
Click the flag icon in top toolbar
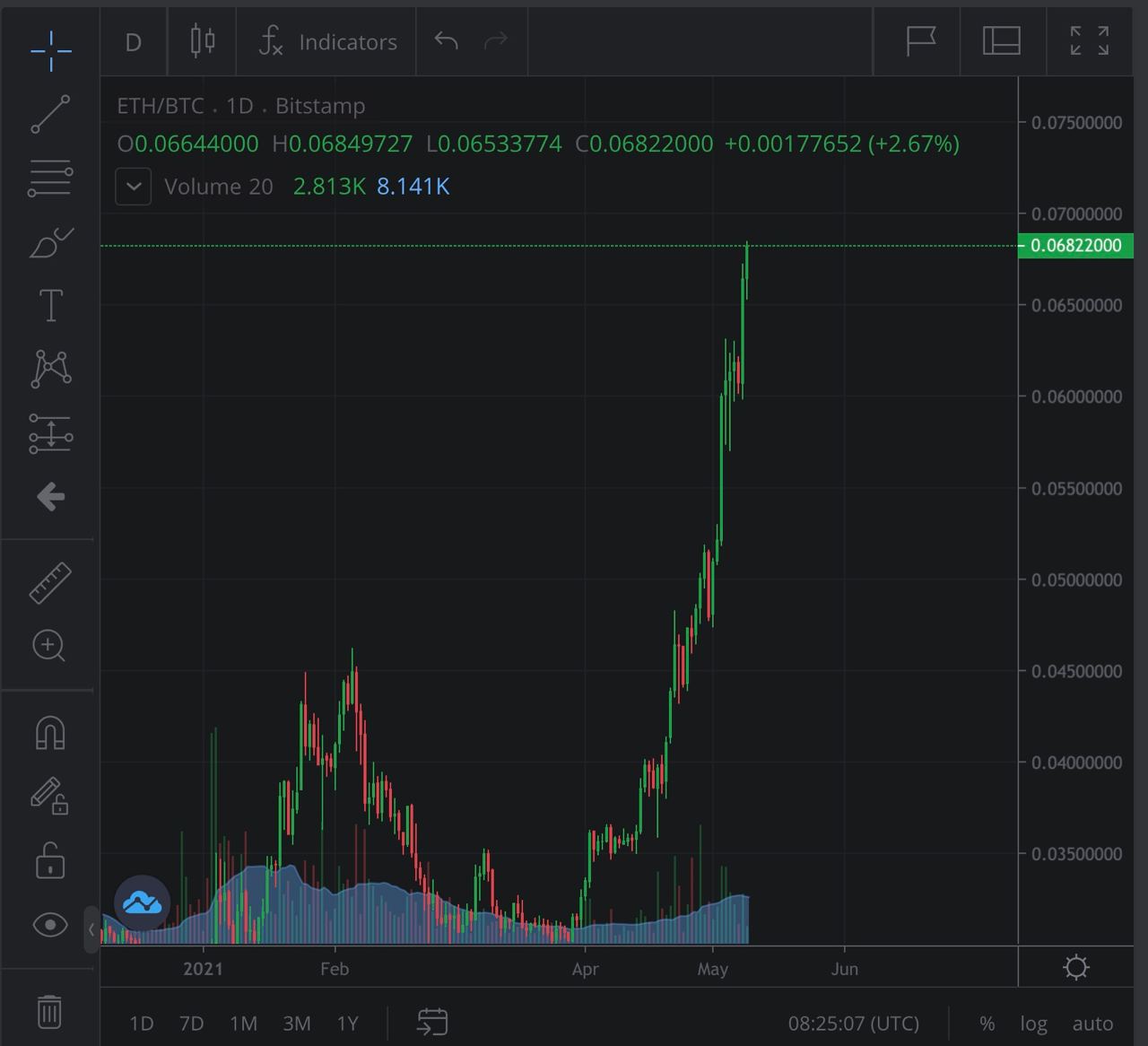tap(920, 41)
